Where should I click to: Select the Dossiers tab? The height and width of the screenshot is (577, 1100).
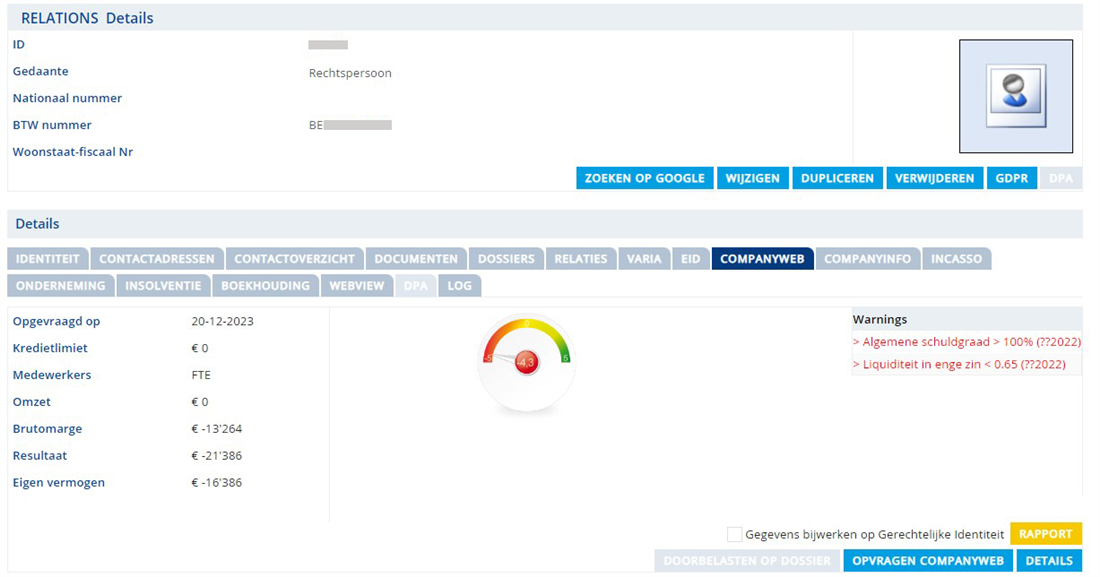click(x=506, y=258)
